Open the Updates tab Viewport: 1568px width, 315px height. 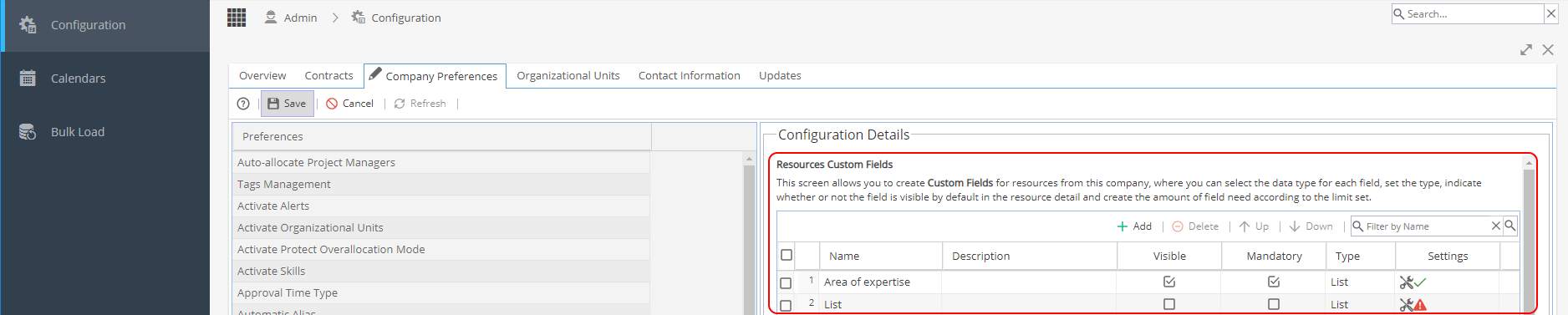click(x=780, y=75)
